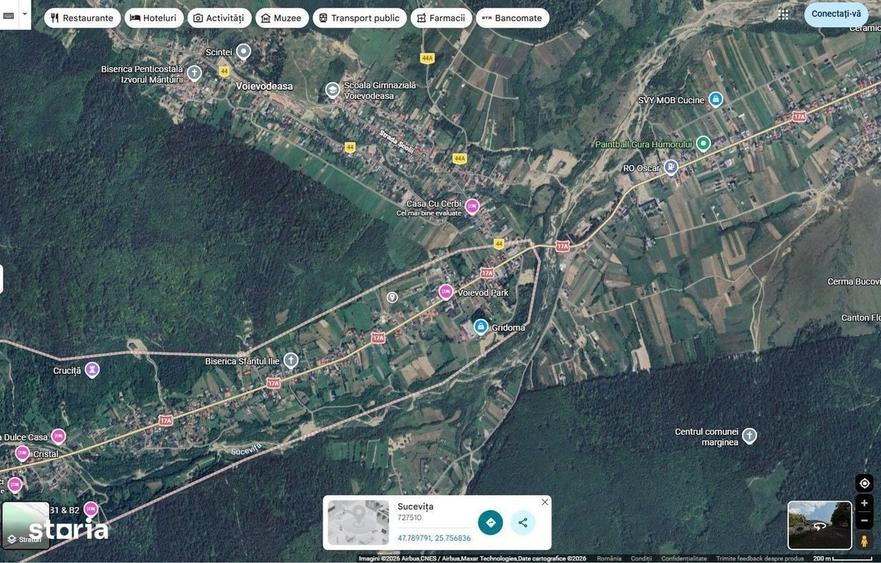Show Farmacii on the map
The width and height of the screenshot is (881, 563).
click(441, 18)
